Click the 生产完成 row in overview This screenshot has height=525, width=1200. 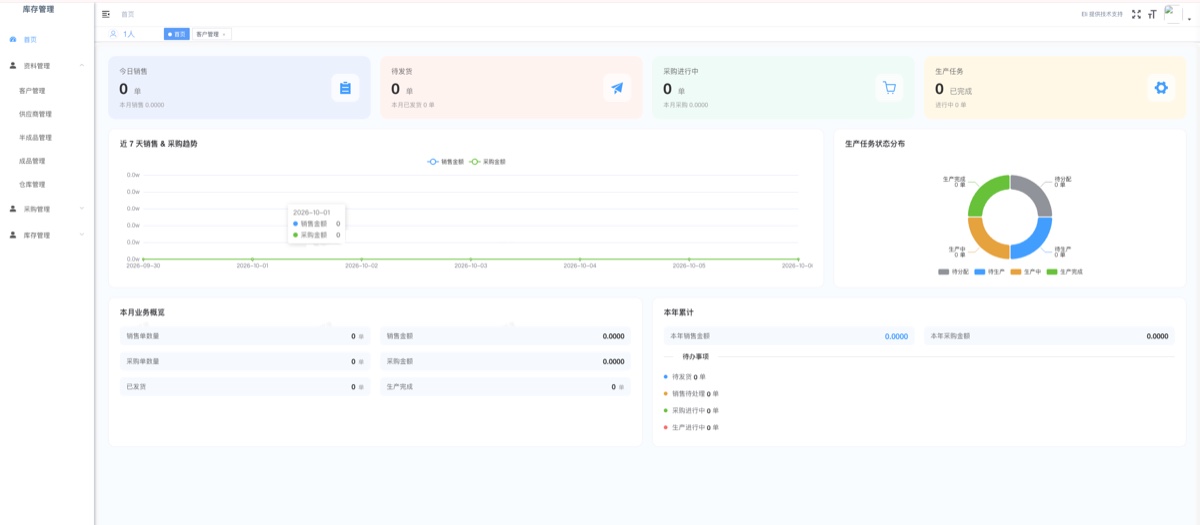point(505,386)
